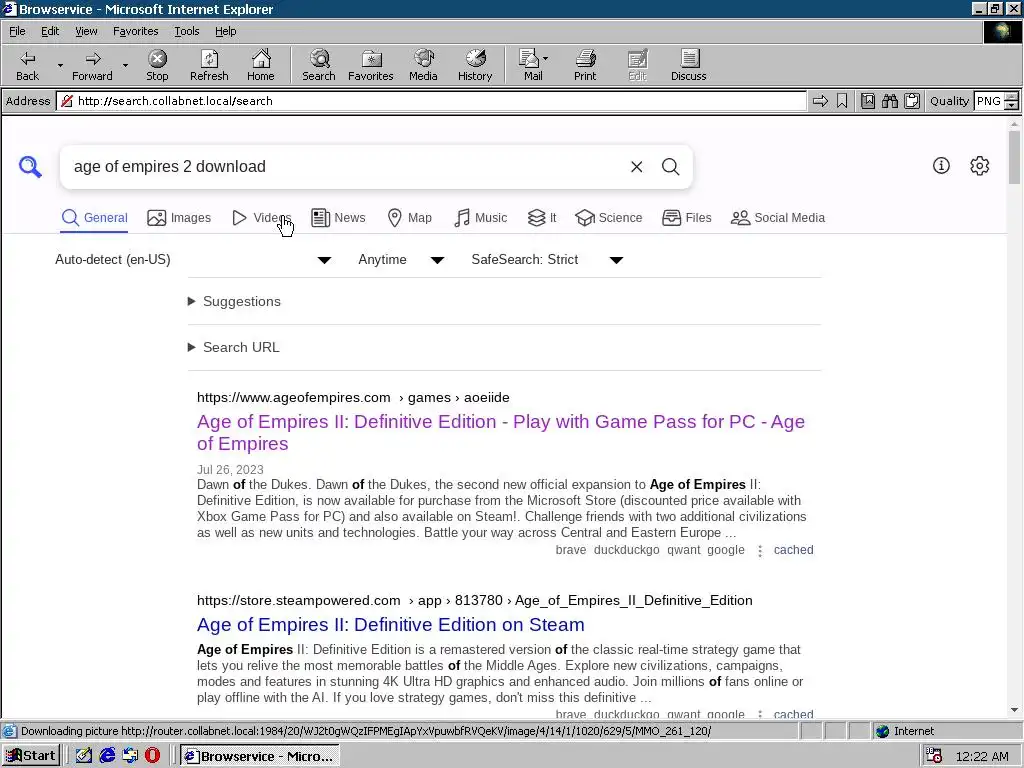Image resolution: width=1024 pixels, height=768 pixels.
Task: Switch to the Files search tab
Action: point(686,218)
